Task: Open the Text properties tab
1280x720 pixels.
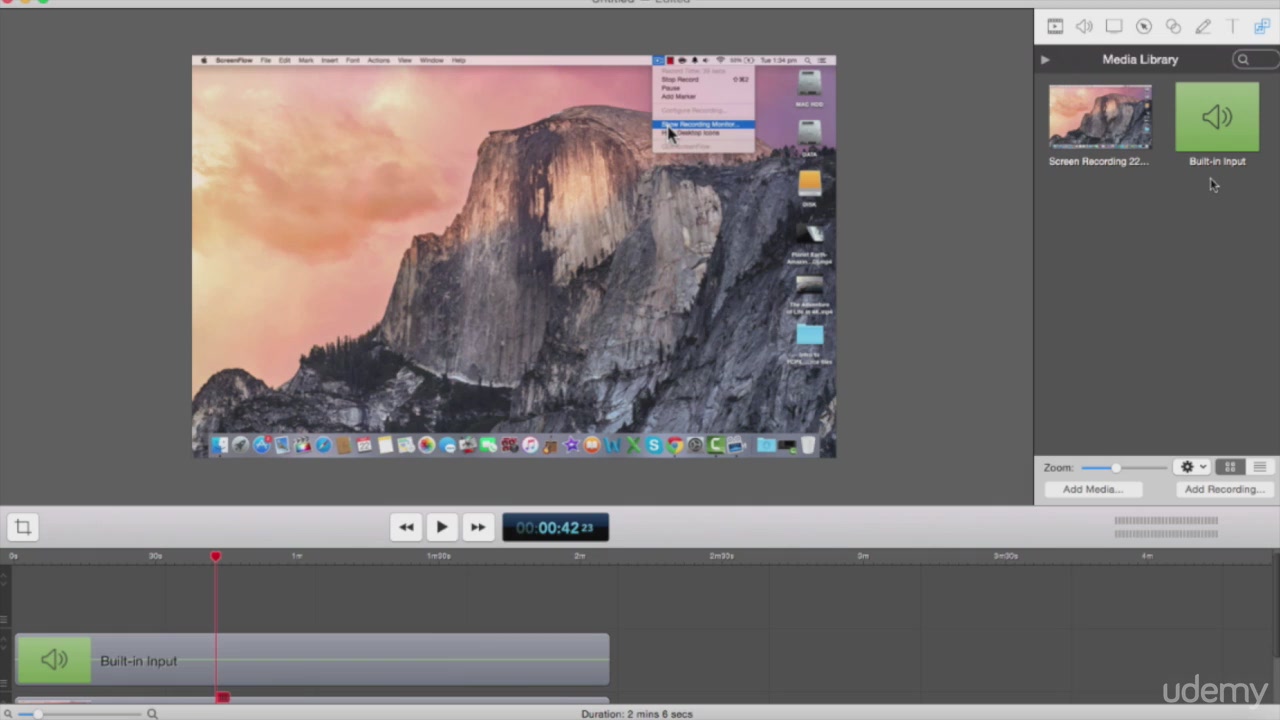Action: [1232, 27]
